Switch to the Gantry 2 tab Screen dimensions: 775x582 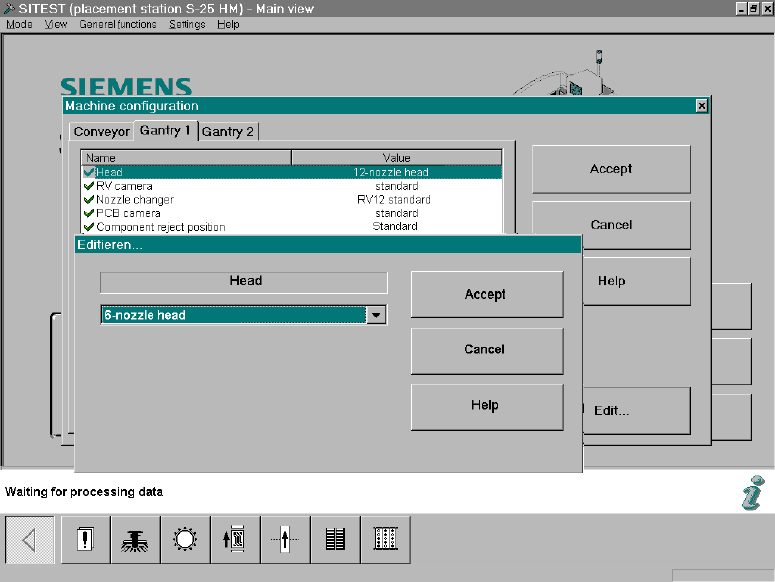228,131
